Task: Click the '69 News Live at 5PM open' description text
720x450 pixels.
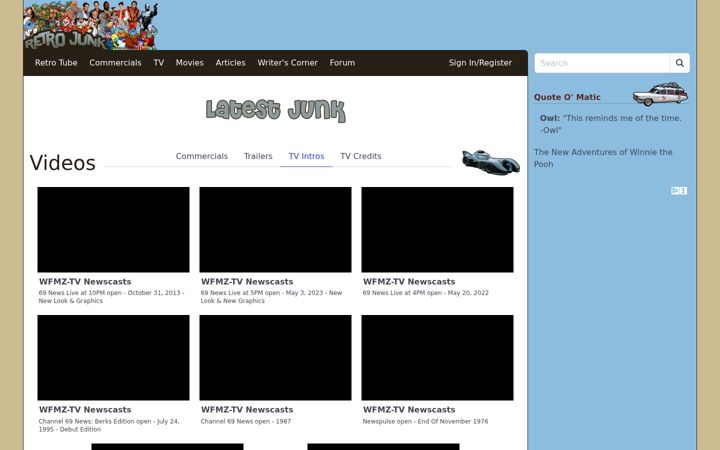Action: click(271, 297)
